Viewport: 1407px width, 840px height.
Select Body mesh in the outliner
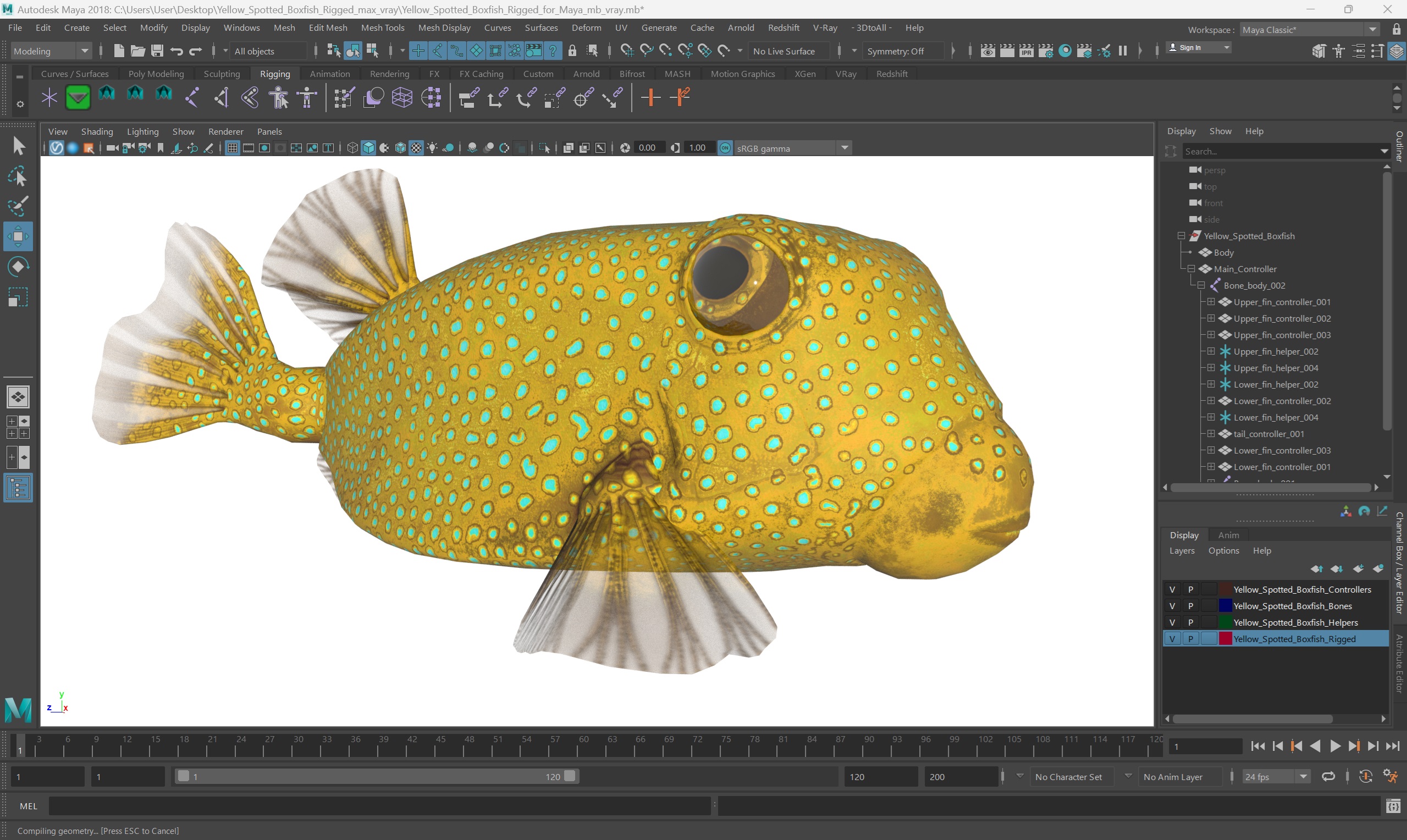[x=1223, y=252]
